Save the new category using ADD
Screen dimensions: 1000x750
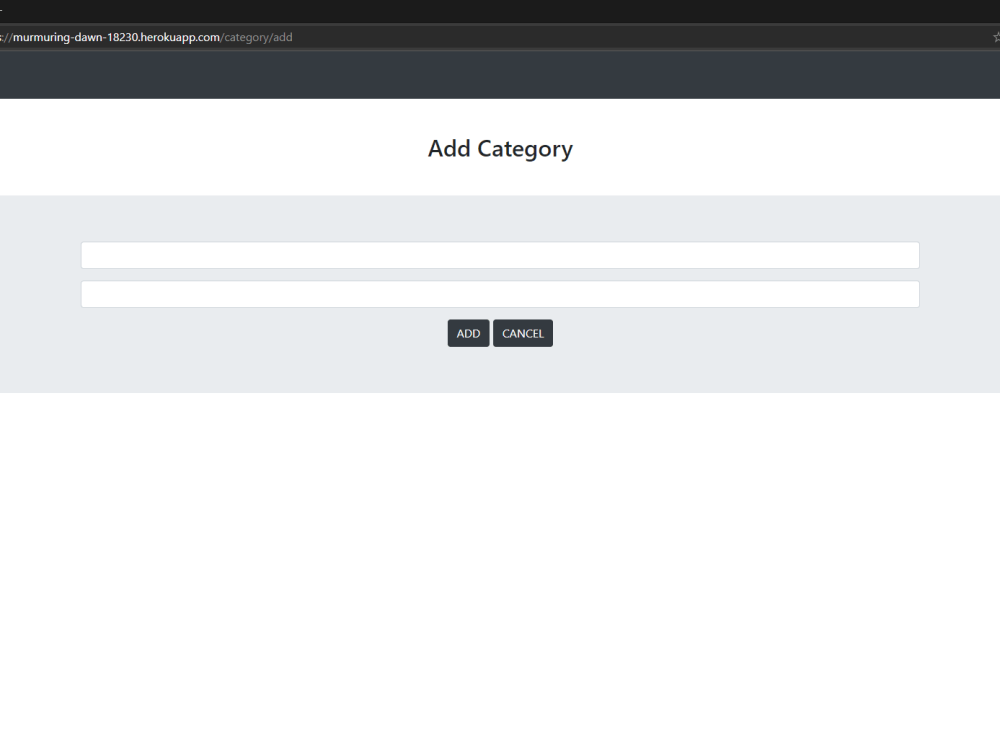[468, 333]
